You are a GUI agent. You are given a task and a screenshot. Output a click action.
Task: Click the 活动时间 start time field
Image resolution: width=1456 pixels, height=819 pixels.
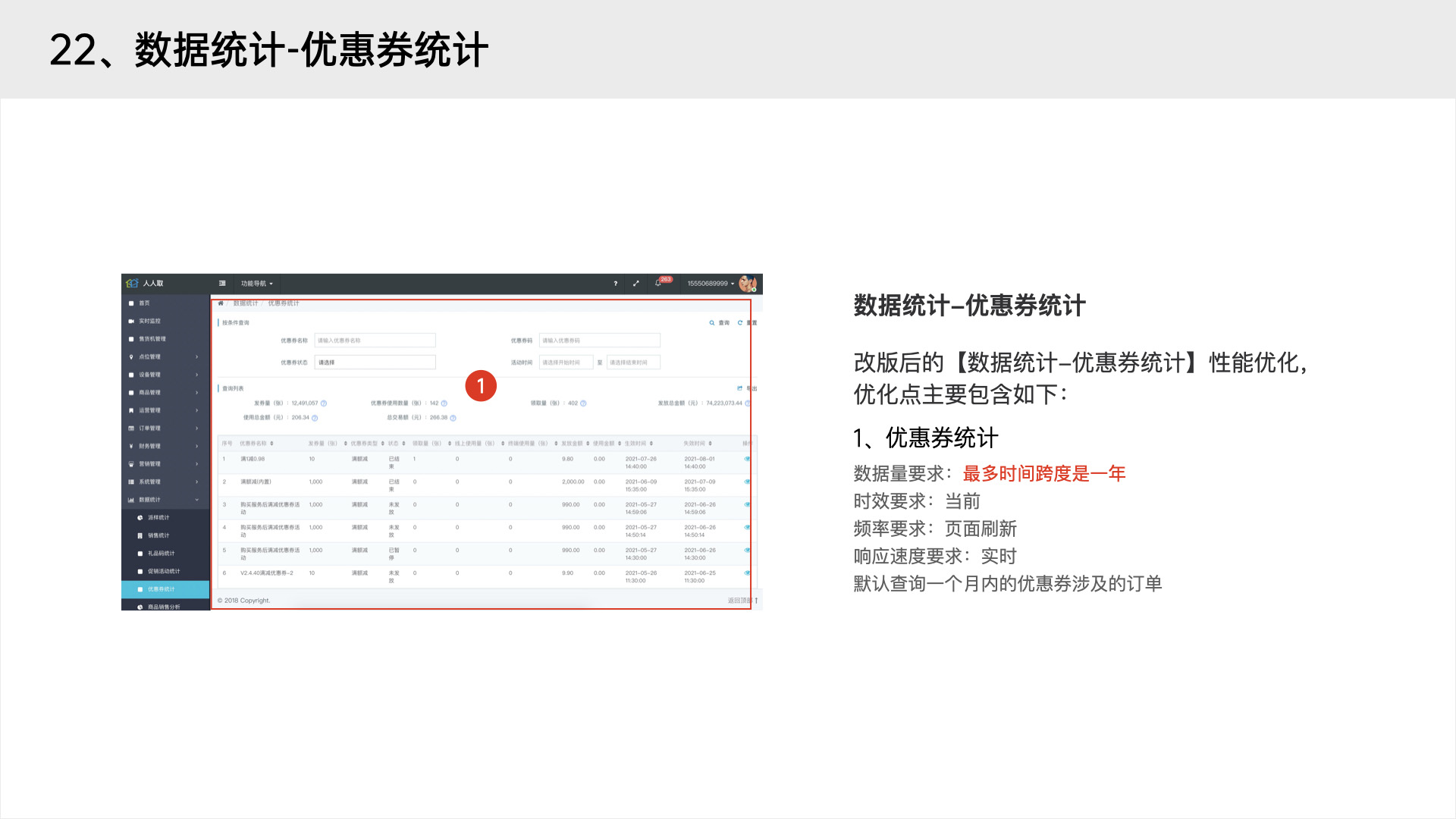[566, 362]
